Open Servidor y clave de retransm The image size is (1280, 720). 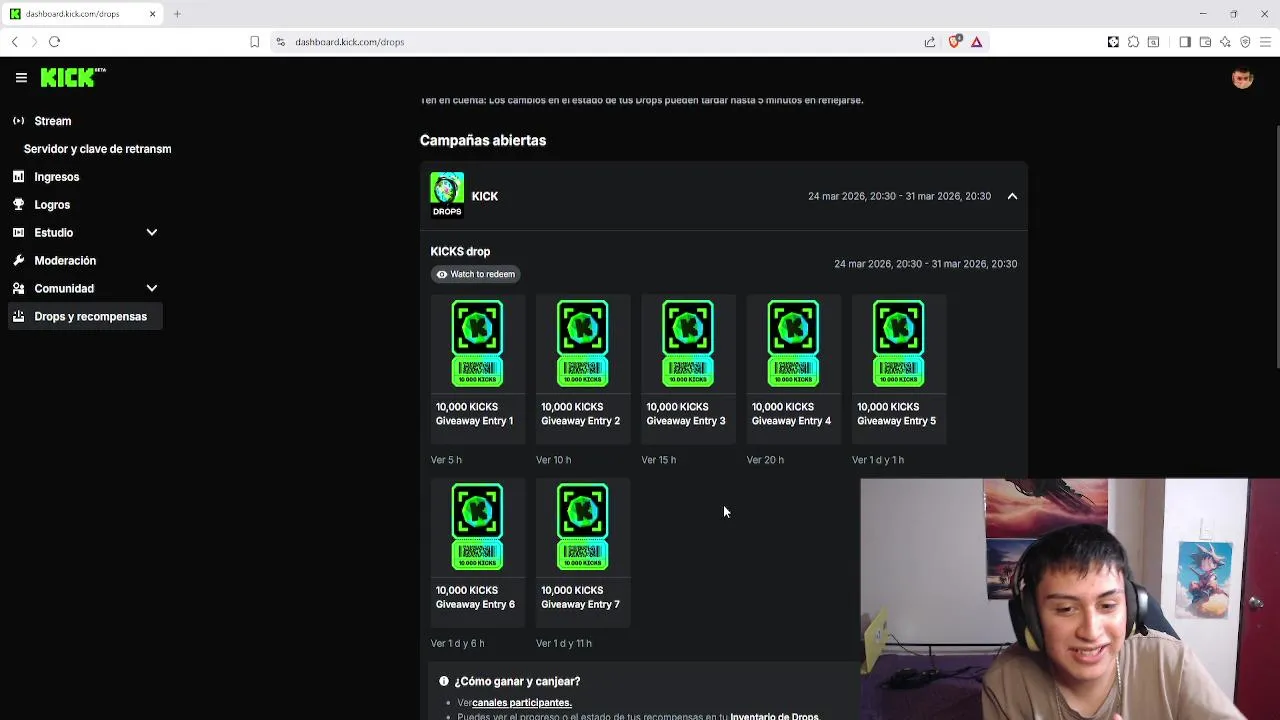97,149
